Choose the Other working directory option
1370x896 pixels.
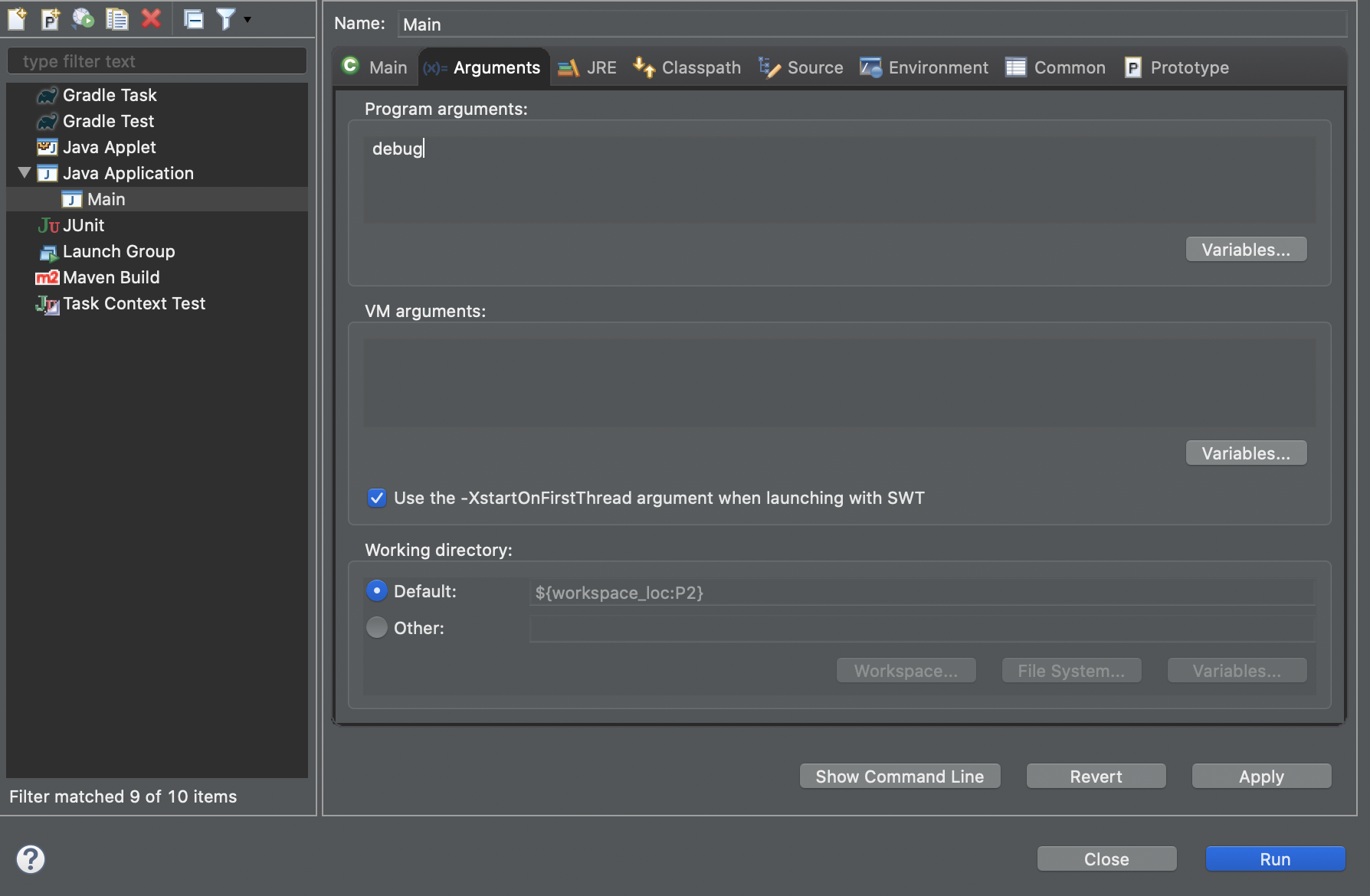376,627
